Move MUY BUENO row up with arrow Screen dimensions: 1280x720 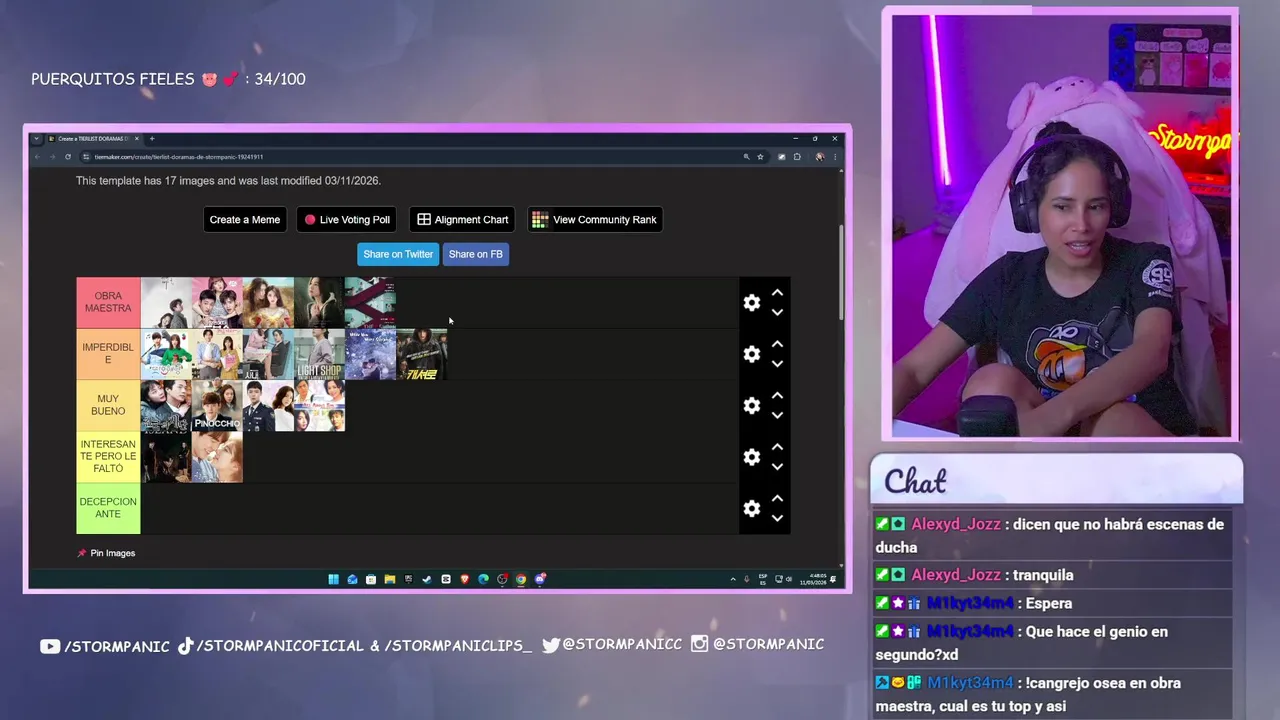coord(777,396)
